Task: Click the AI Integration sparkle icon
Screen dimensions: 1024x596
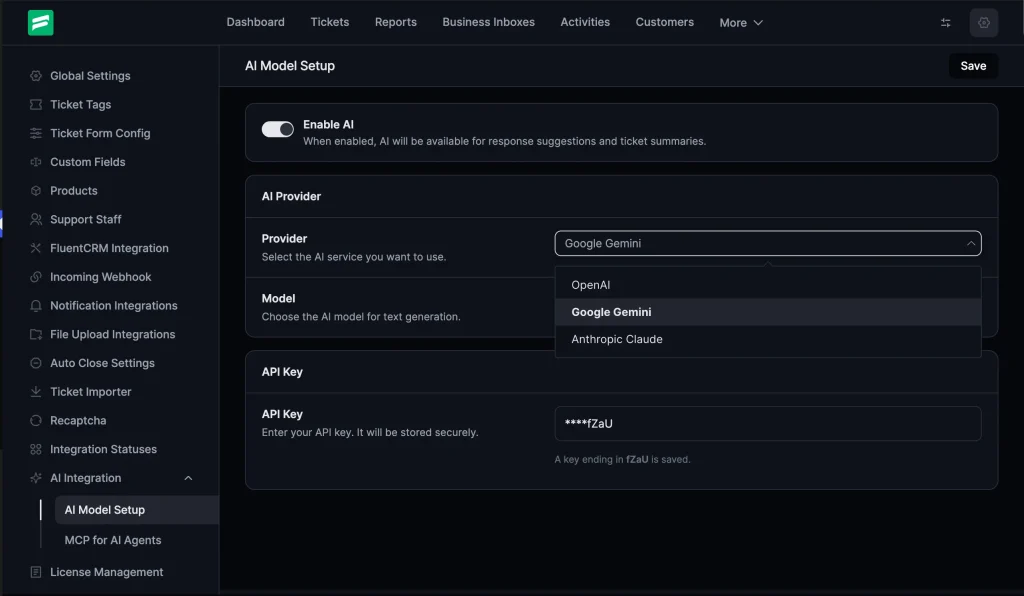Action: pos(36,478)
